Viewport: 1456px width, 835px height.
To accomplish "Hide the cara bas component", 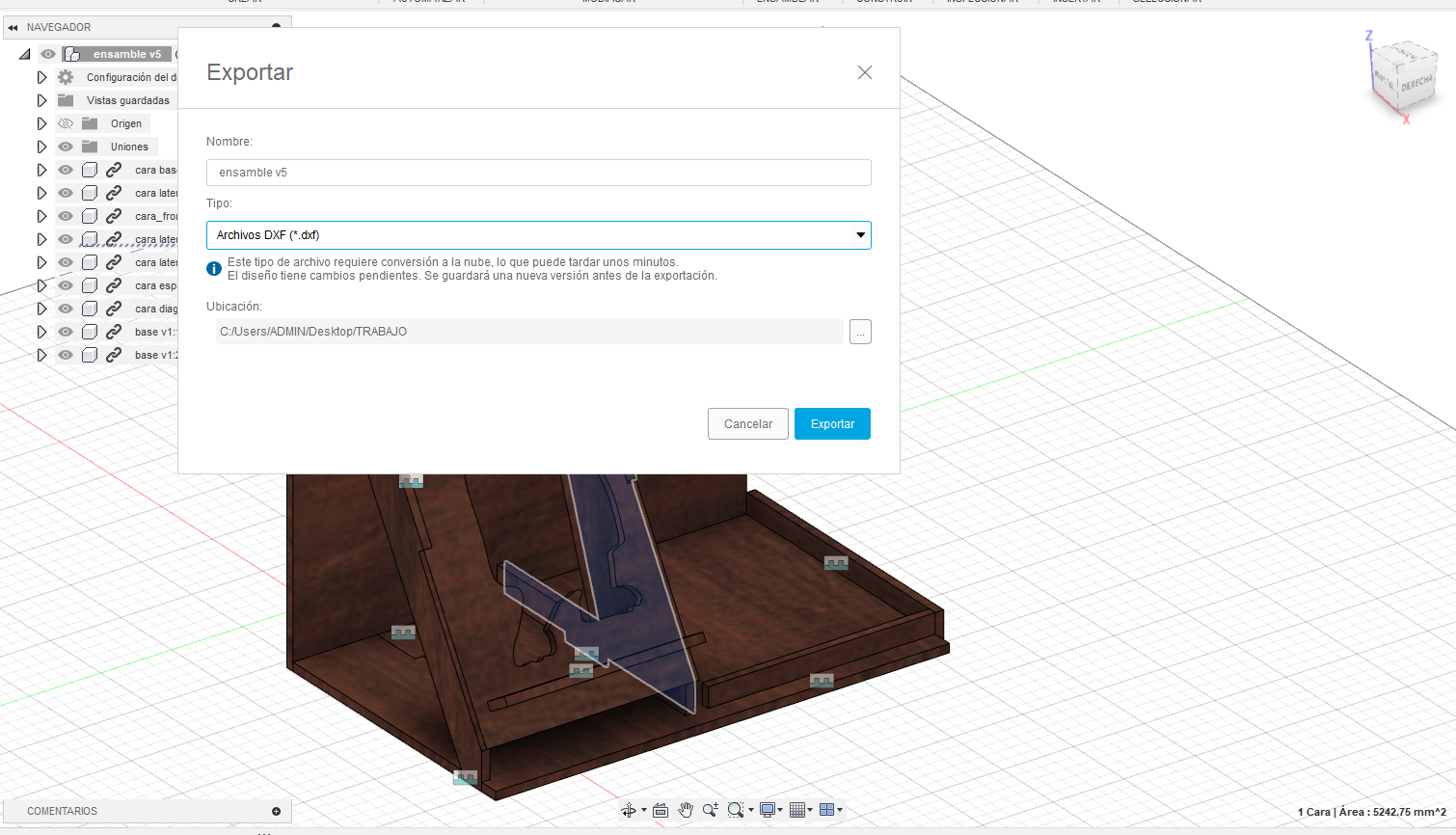I will pyautogui.click(x=66, y=170).
